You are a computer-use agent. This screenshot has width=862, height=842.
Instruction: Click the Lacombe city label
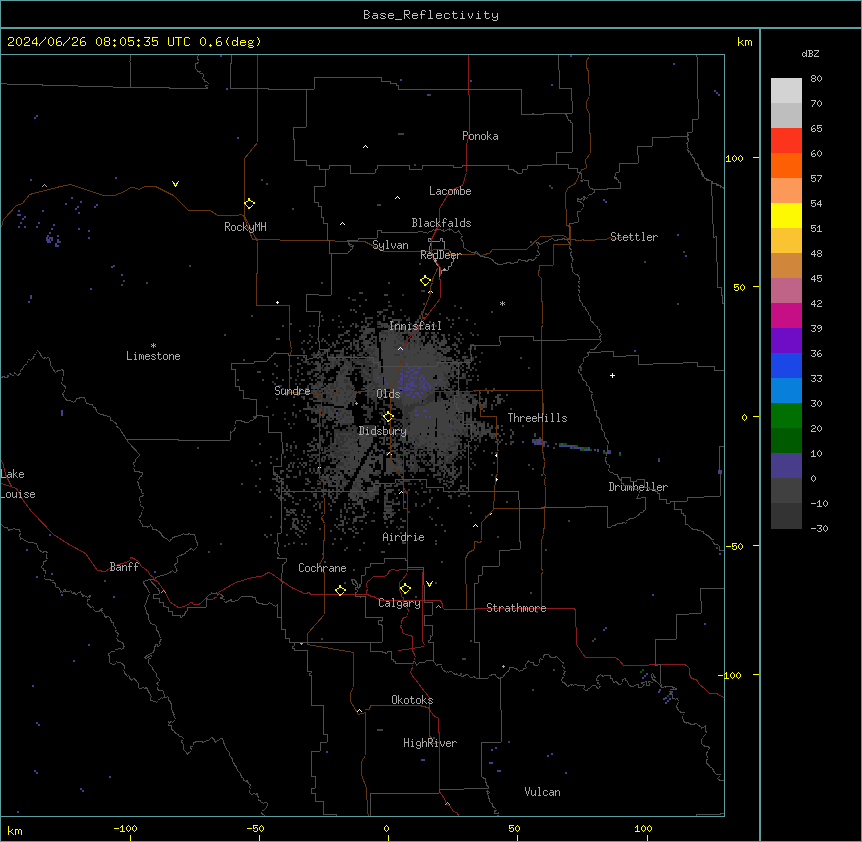pos(450,191)
